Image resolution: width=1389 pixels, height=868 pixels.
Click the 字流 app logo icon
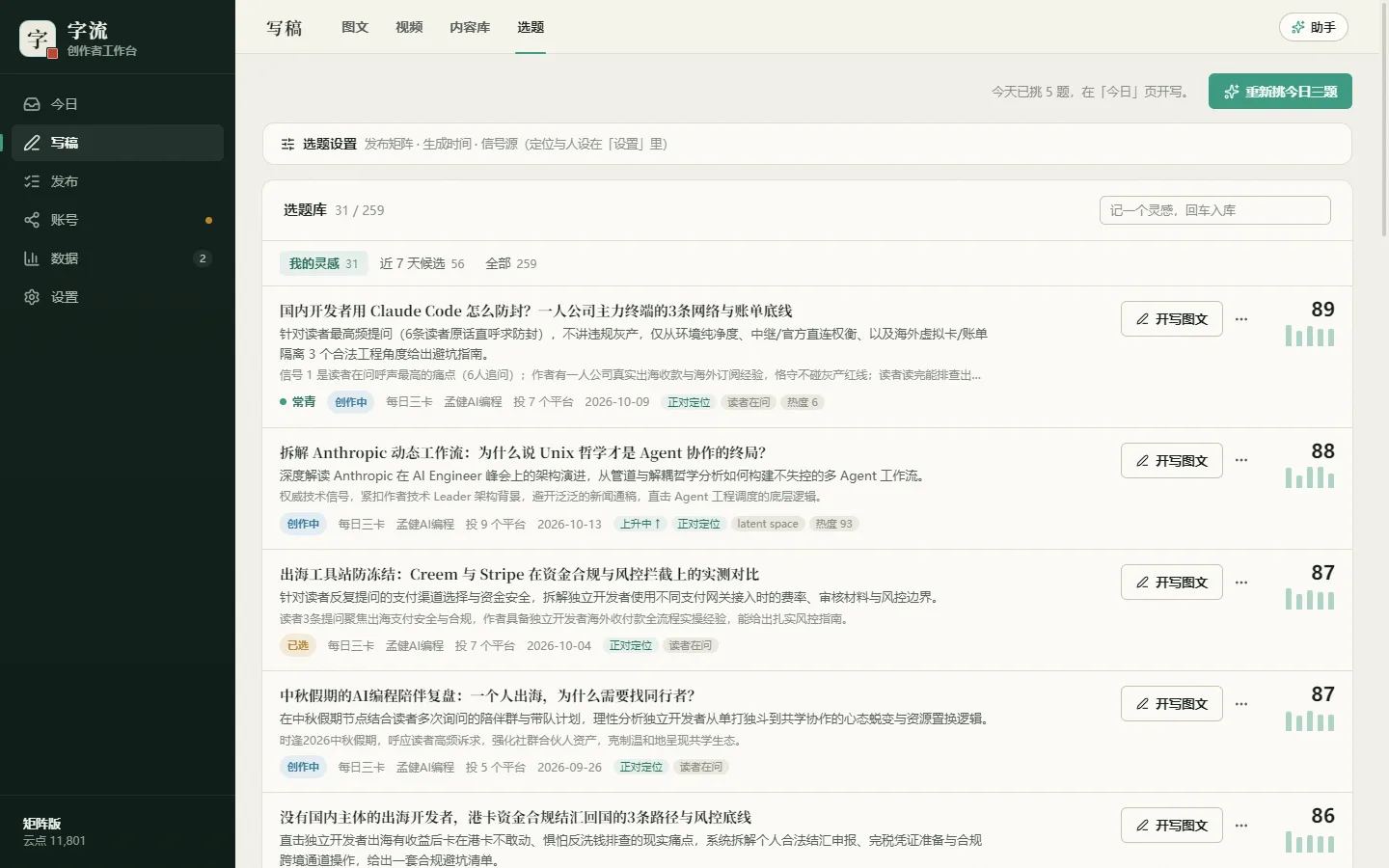(x=38, y=39)
